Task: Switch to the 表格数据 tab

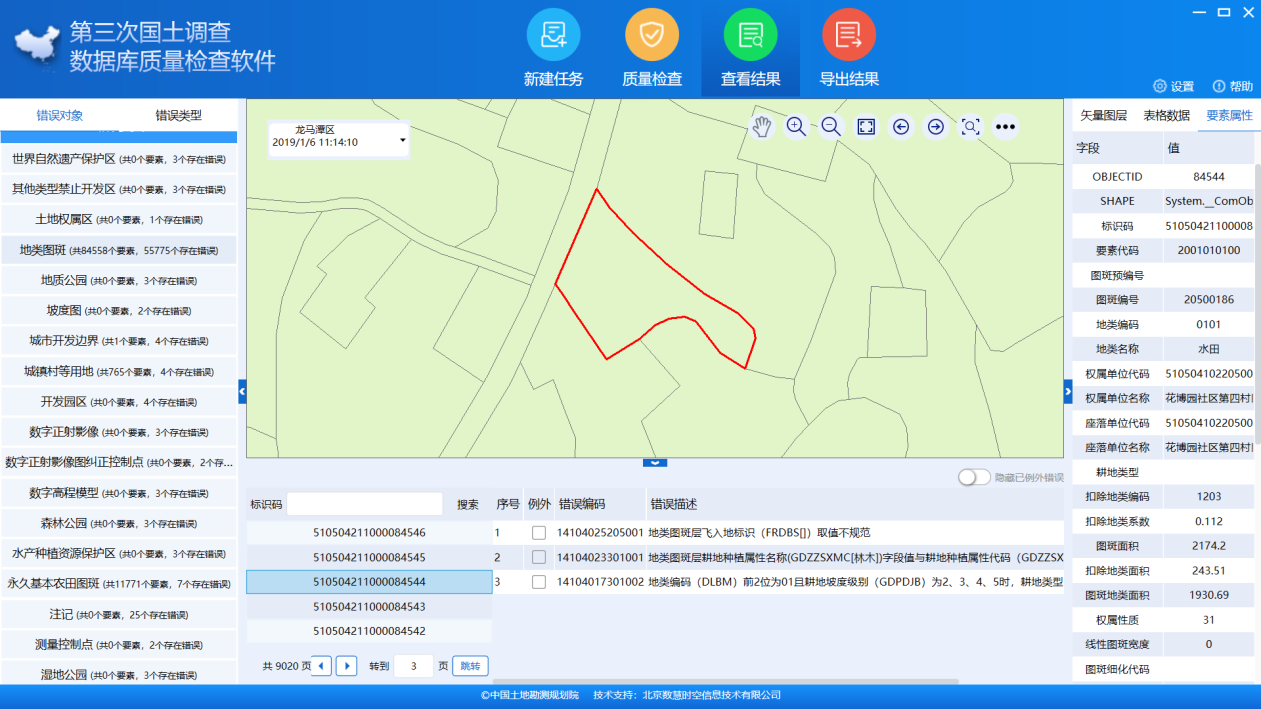Action: pyautogui.click(x=1166, y=115)
